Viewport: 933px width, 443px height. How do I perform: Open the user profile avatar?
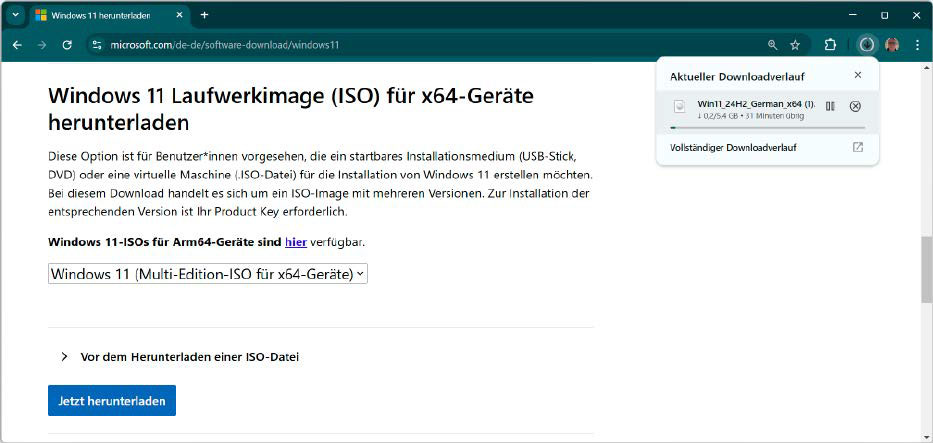pyautogui.click(x=891, y=45)
